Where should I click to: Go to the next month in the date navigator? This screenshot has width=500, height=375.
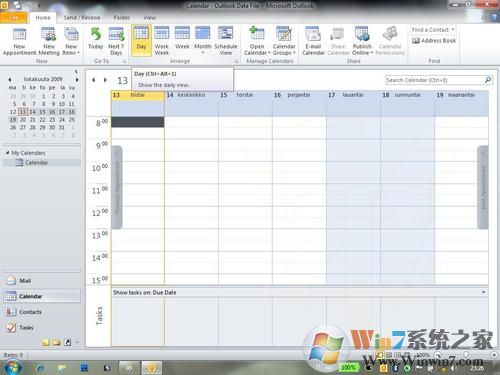tap(77, 80)
